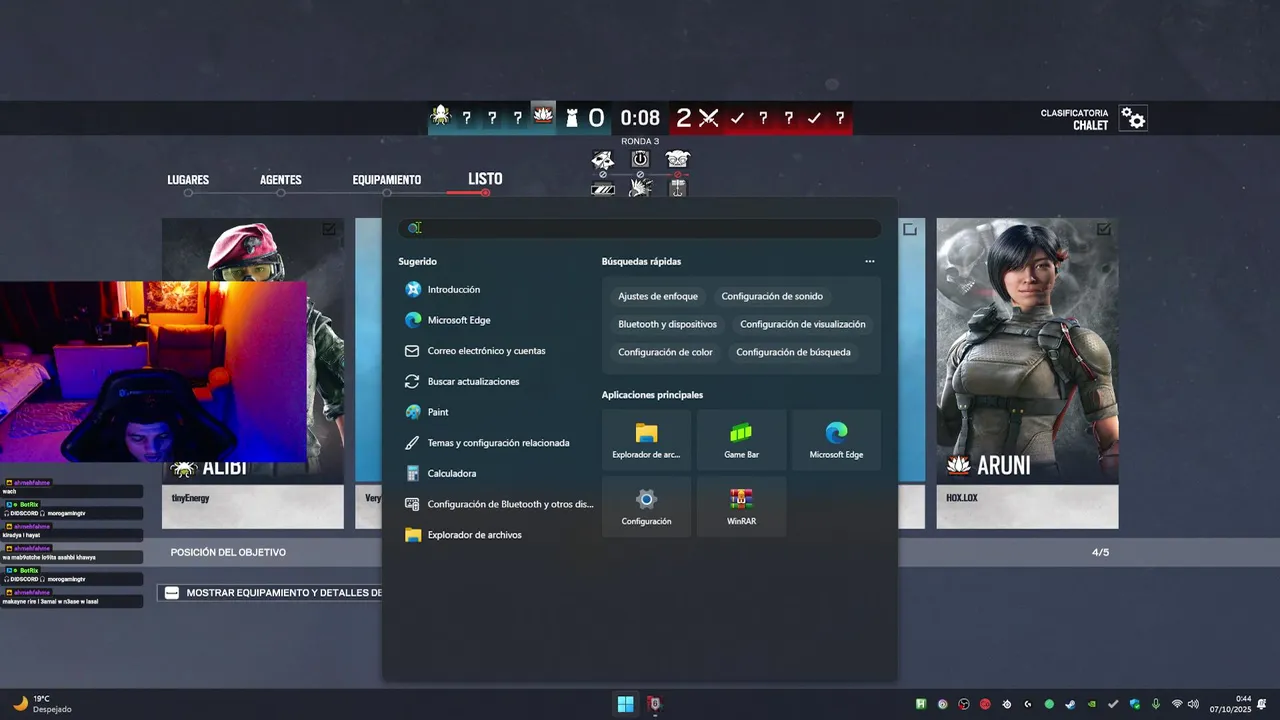Launch the Game Bar app tile
The image size is (1280, 720).
[741, 440]
